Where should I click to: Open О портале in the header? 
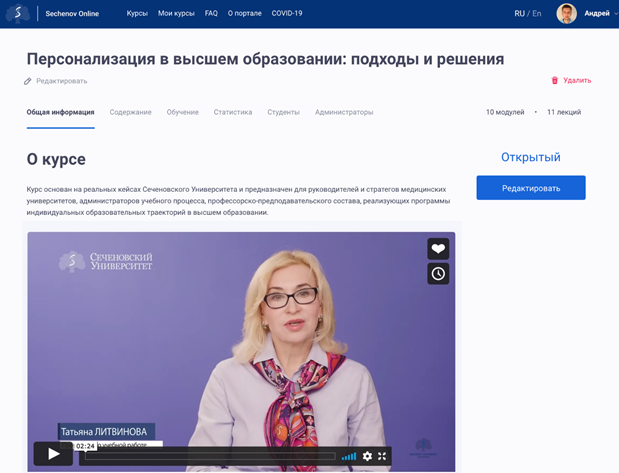pyautogui.click(x=244, y=13)
